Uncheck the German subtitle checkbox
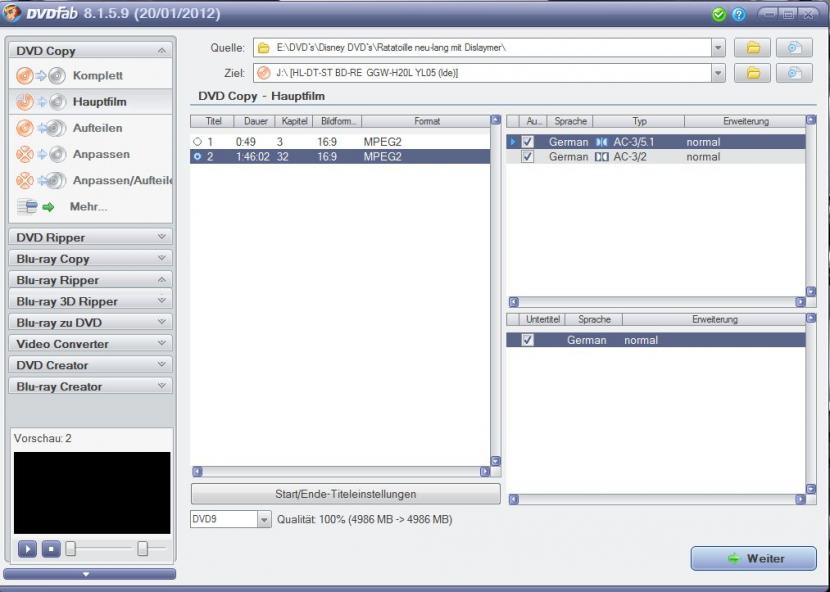This screenshot has height=592, width=830. 527,340
